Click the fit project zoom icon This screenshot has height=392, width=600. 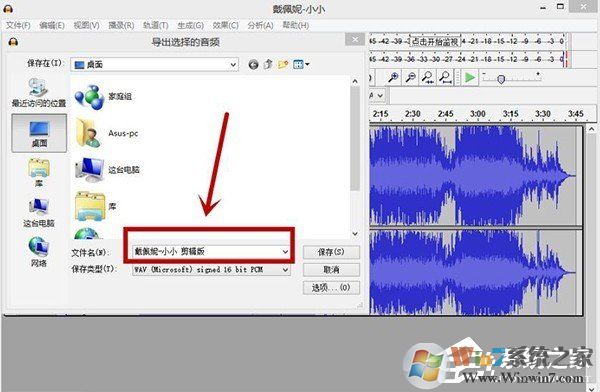point(445,78)
